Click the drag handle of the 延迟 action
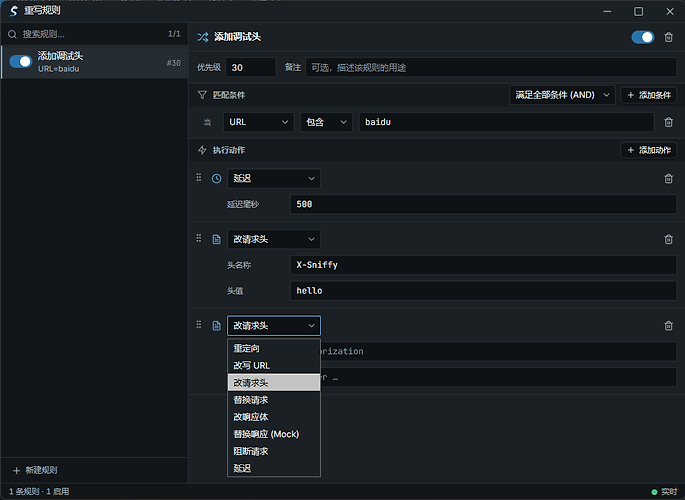 coord(199,177)
